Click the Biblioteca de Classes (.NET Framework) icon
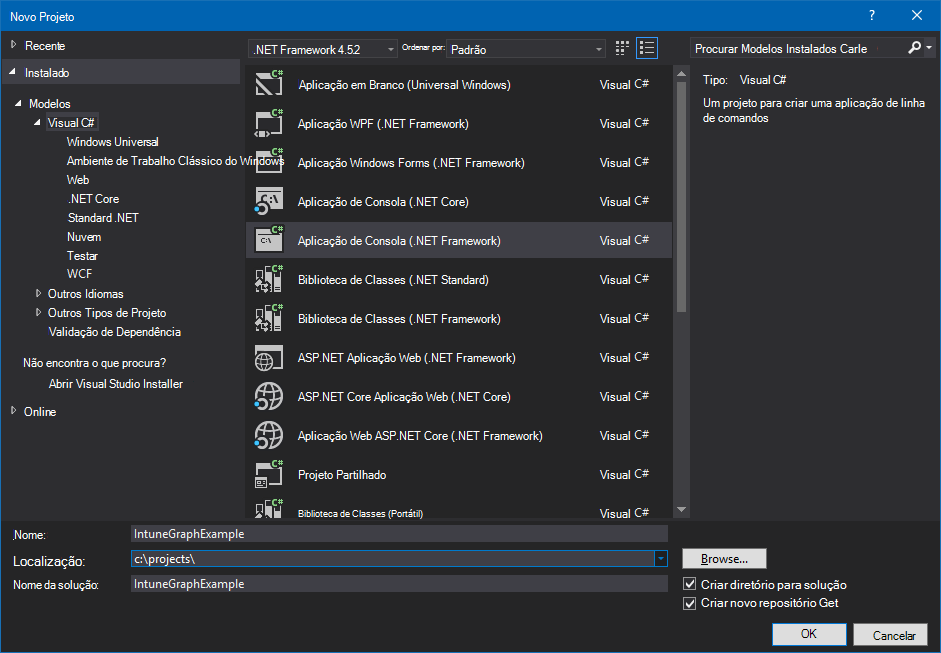 click(x=269, y=318)
